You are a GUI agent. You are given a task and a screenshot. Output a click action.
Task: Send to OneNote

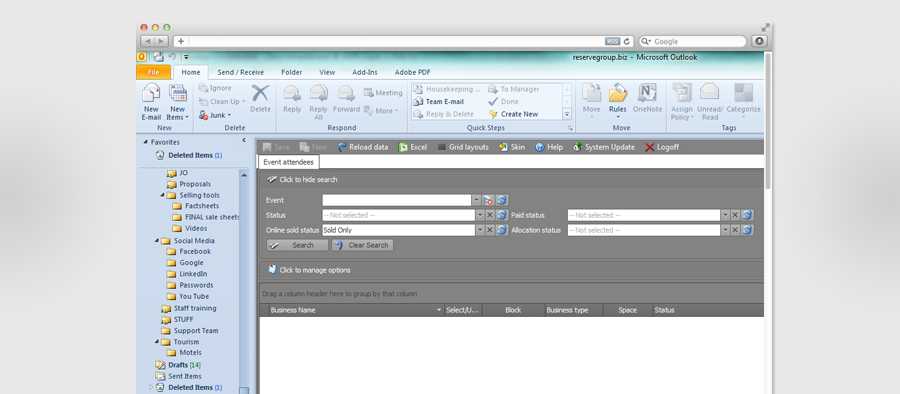tap(647, 99)
